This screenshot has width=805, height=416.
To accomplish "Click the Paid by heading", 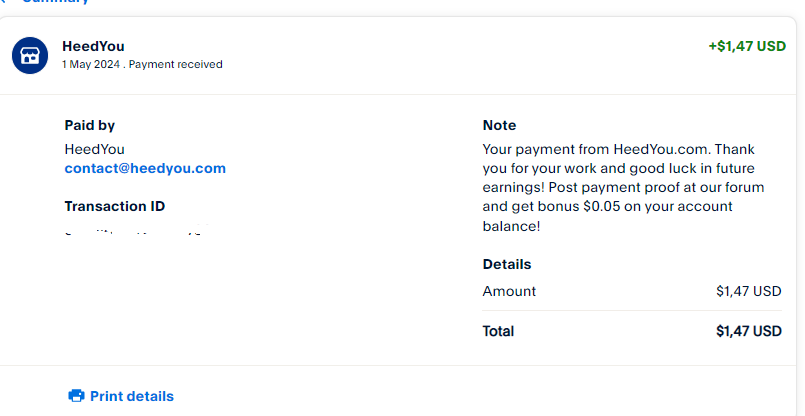I will tap(90, 125).
